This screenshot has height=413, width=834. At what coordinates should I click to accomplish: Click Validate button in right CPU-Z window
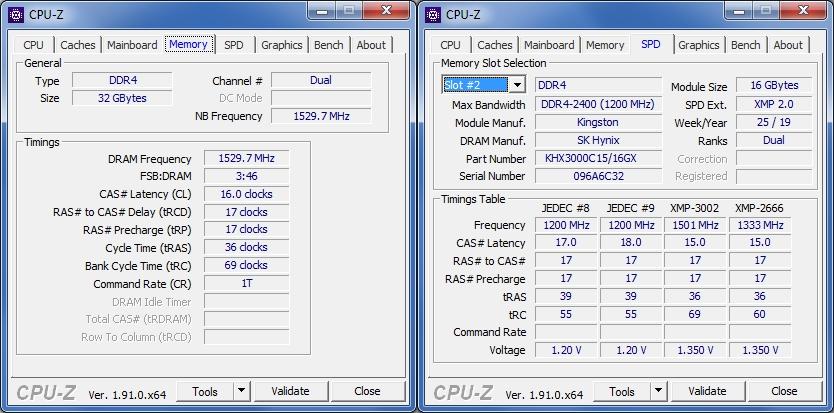point(707,391)
